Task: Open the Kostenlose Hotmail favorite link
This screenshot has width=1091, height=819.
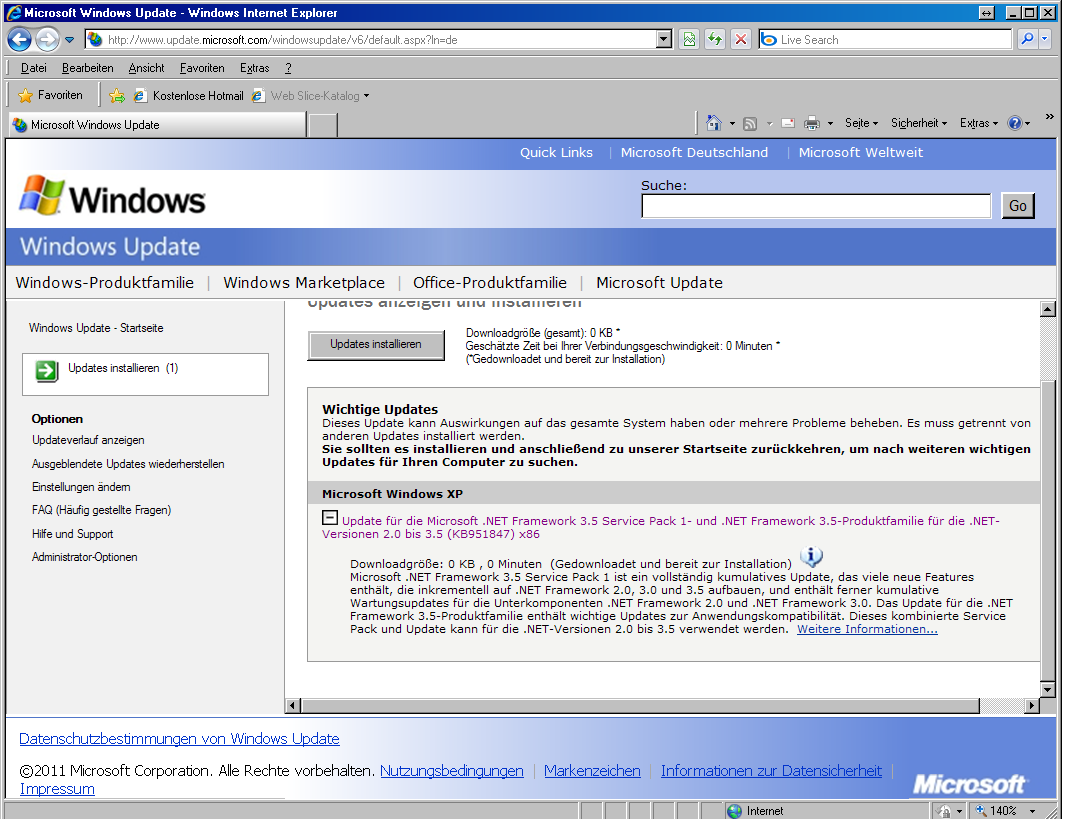Action: pos(188,96)
